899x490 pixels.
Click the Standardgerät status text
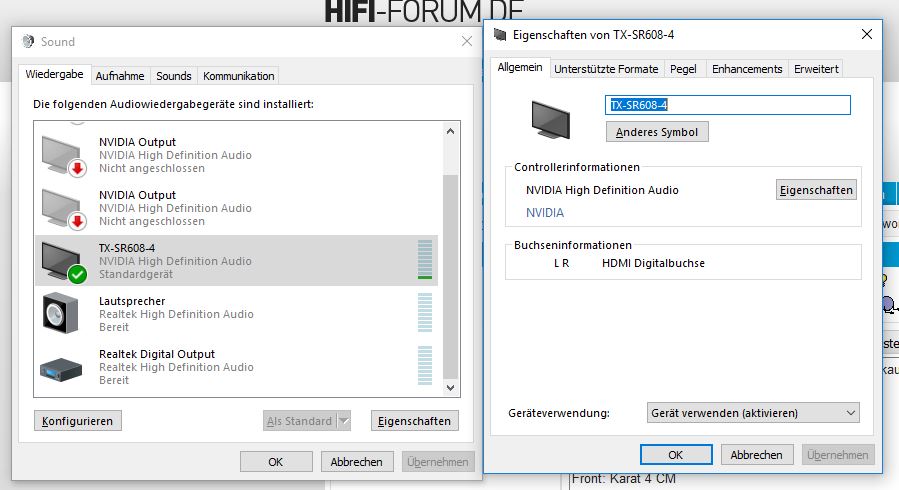pyautogui.click(x=136, y=275)
